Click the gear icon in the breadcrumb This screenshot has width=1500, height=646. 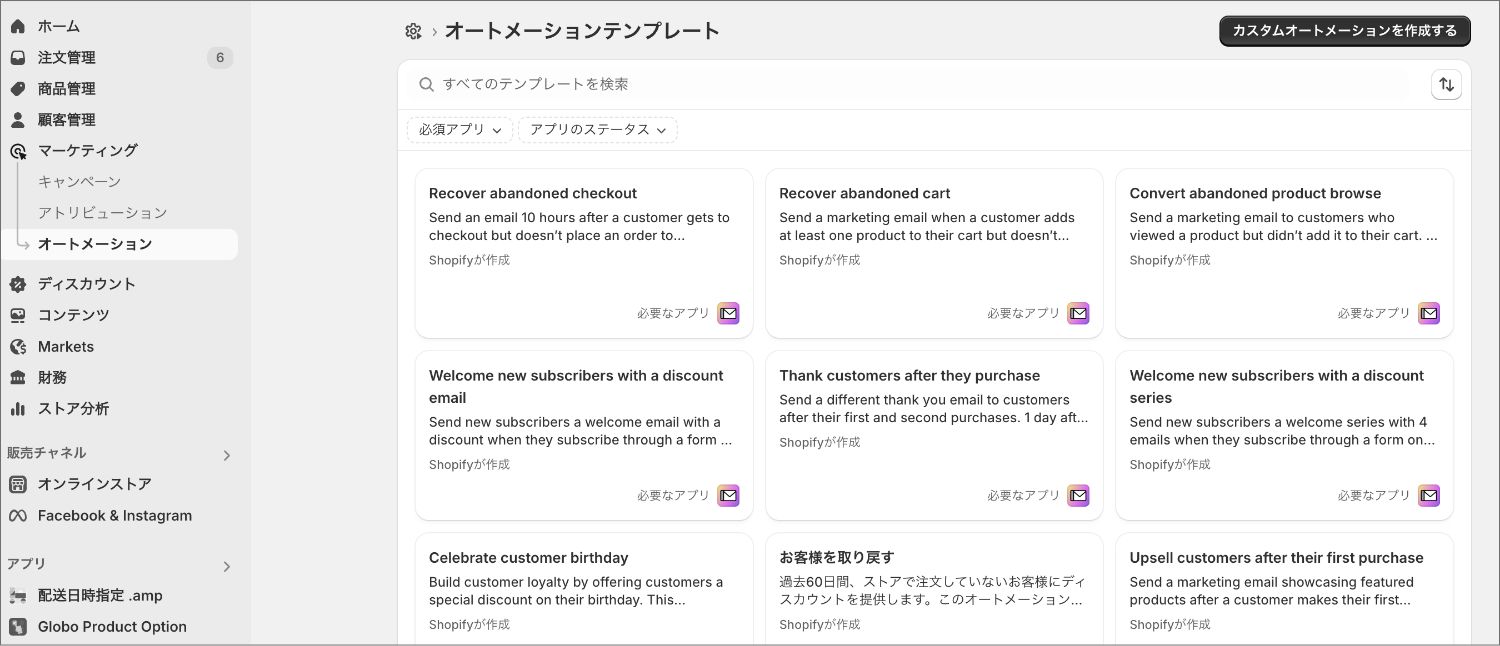(x=413, y=31)
